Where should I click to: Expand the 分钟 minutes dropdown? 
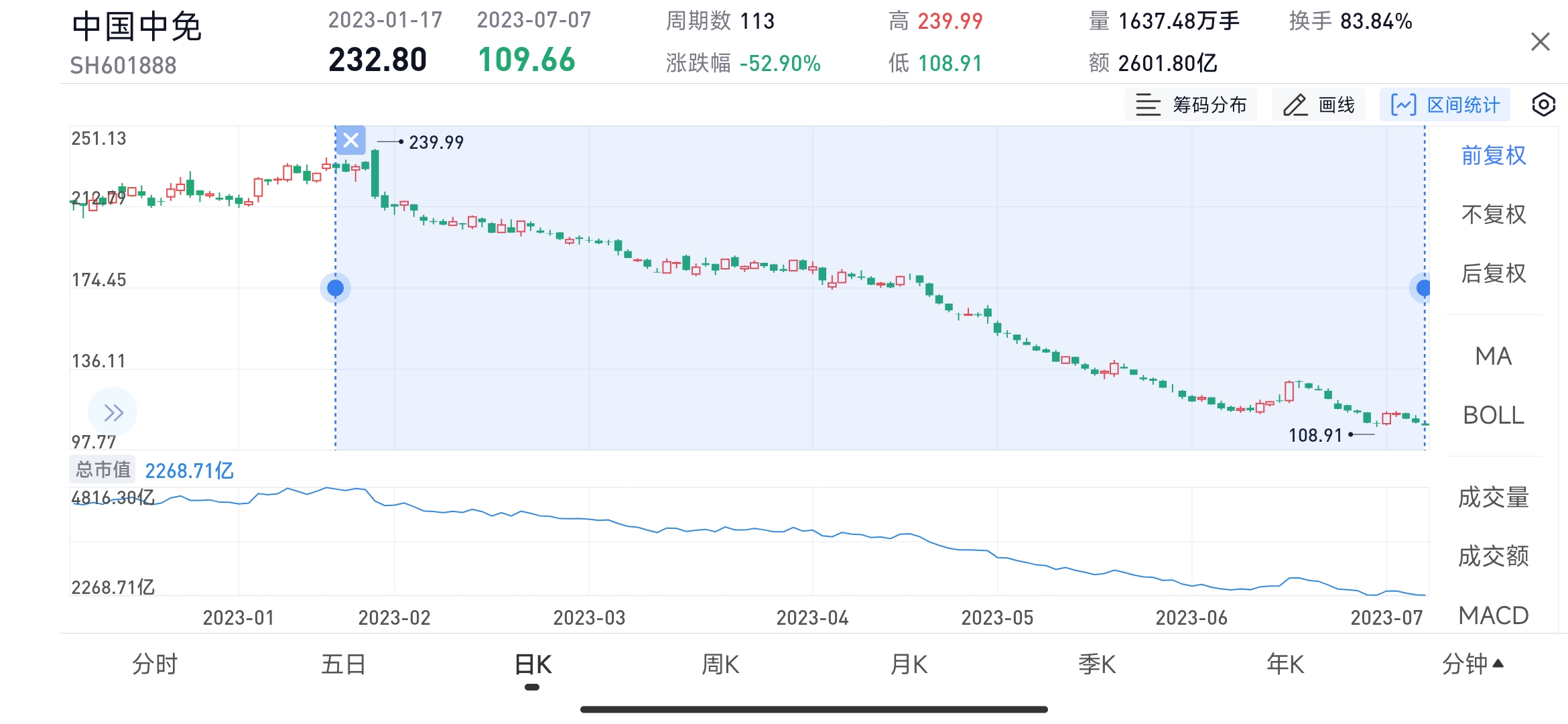(x=1472, y=665)
